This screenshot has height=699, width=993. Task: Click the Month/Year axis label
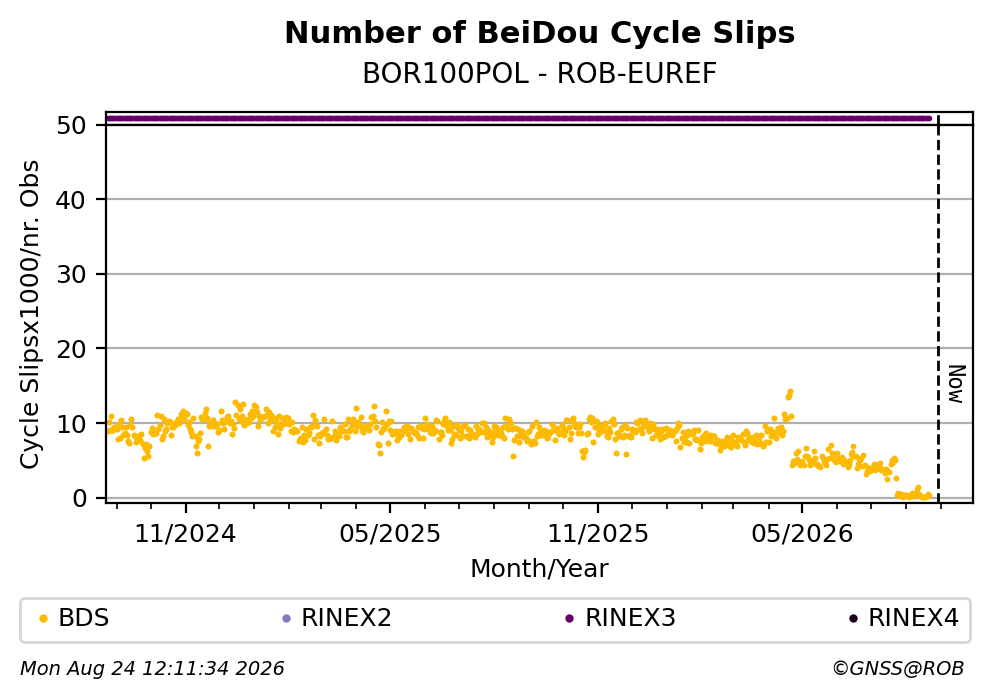click(x=539, y=569)
